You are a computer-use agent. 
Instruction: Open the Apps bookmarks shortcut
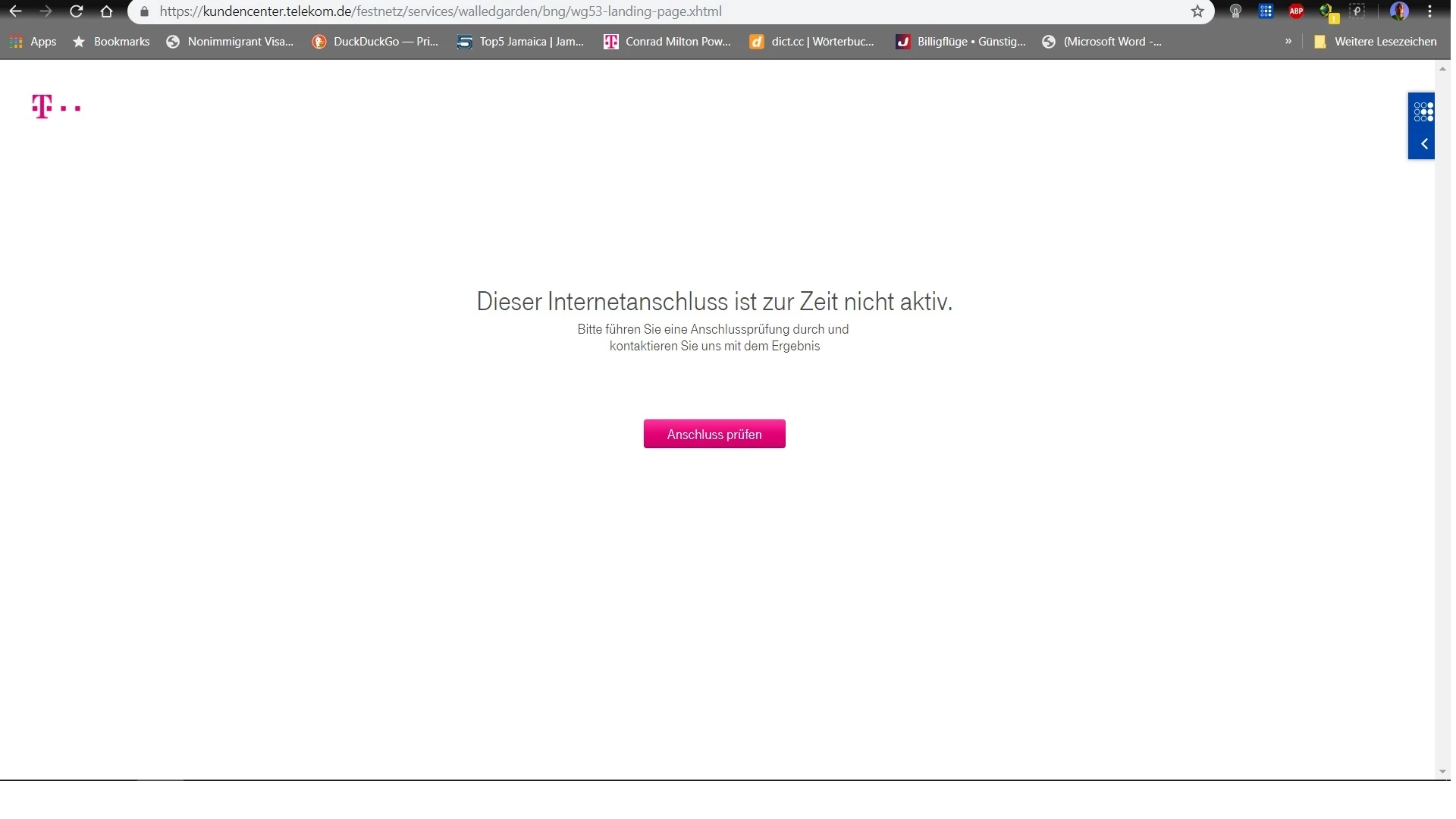(x=33, y=42)
